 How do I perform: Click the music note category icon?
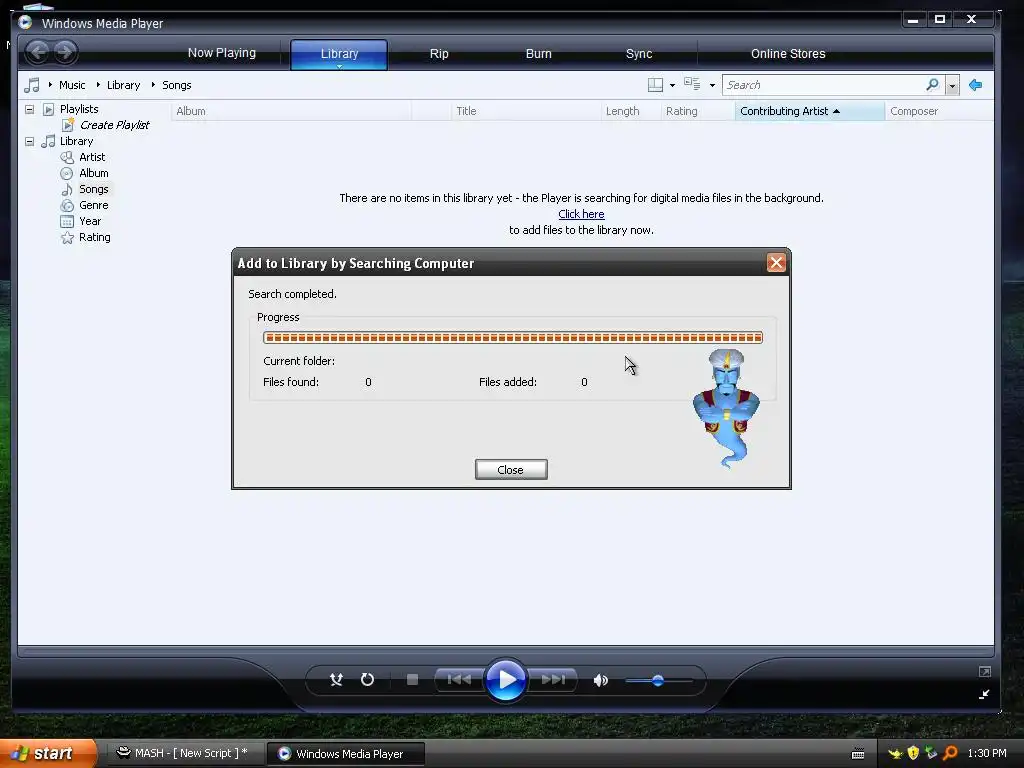[31, 85]
